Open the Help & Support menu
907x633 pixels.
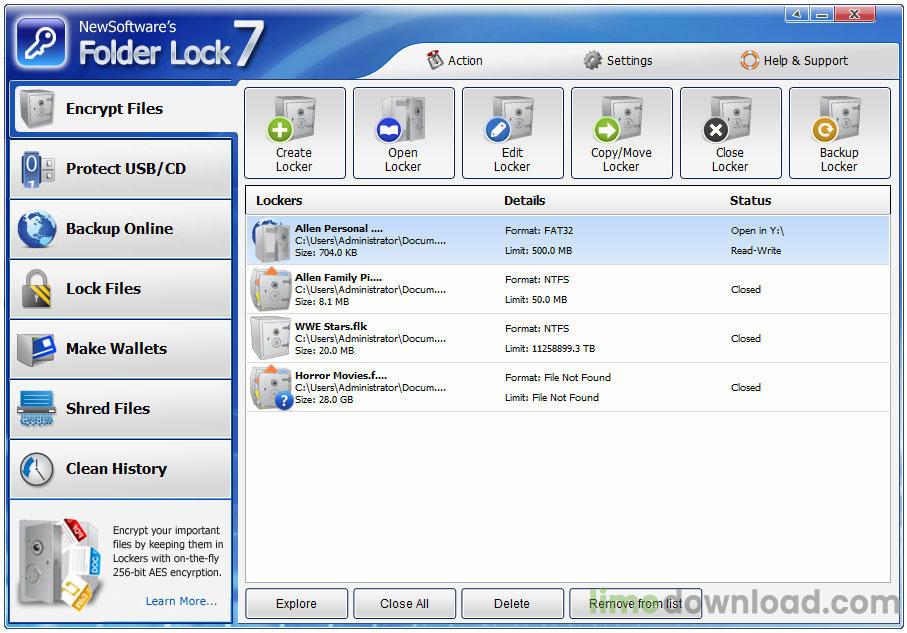click(x=794, y=60)
